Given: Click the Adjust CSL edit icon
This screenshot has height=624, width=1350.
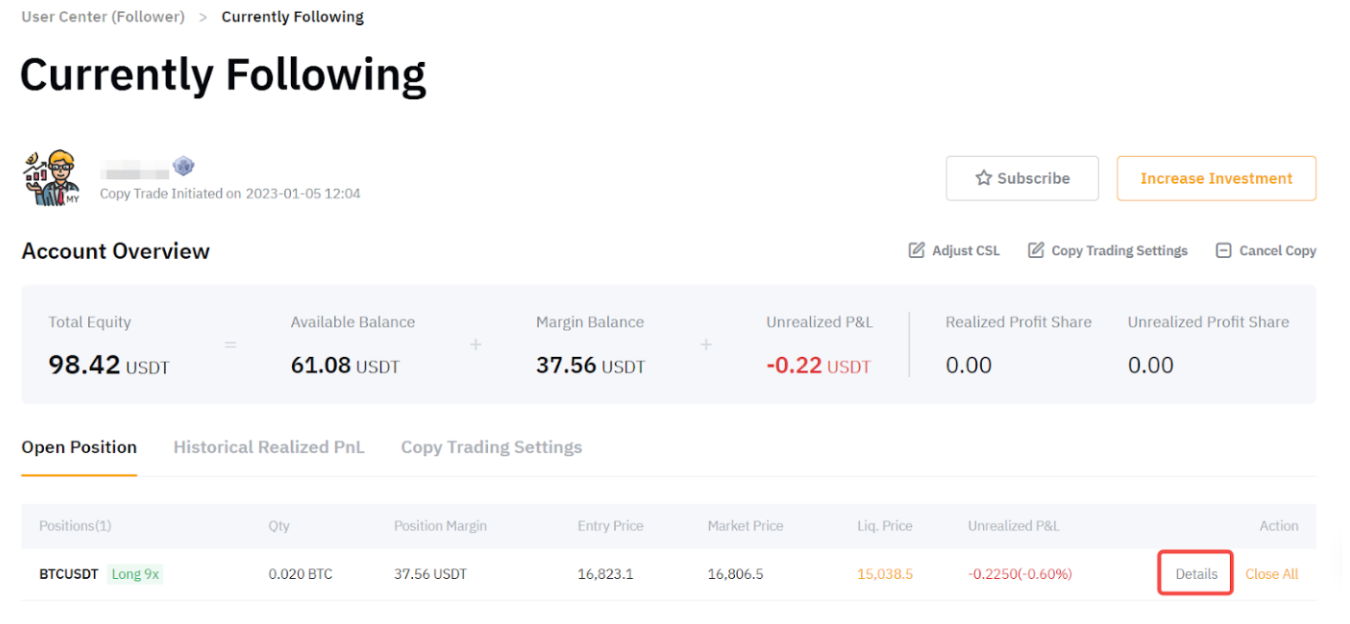Looking at the screenshot, I should pyautogui.click(x=916, y=250).
